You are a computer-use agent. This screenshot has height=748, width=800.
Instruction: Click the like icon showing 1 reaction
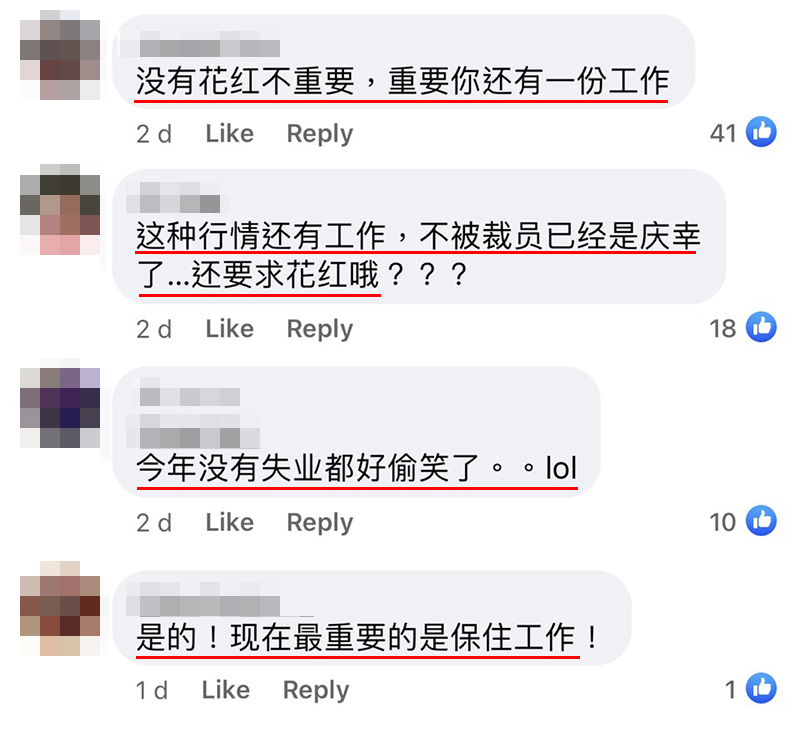[x=761, y=688]
